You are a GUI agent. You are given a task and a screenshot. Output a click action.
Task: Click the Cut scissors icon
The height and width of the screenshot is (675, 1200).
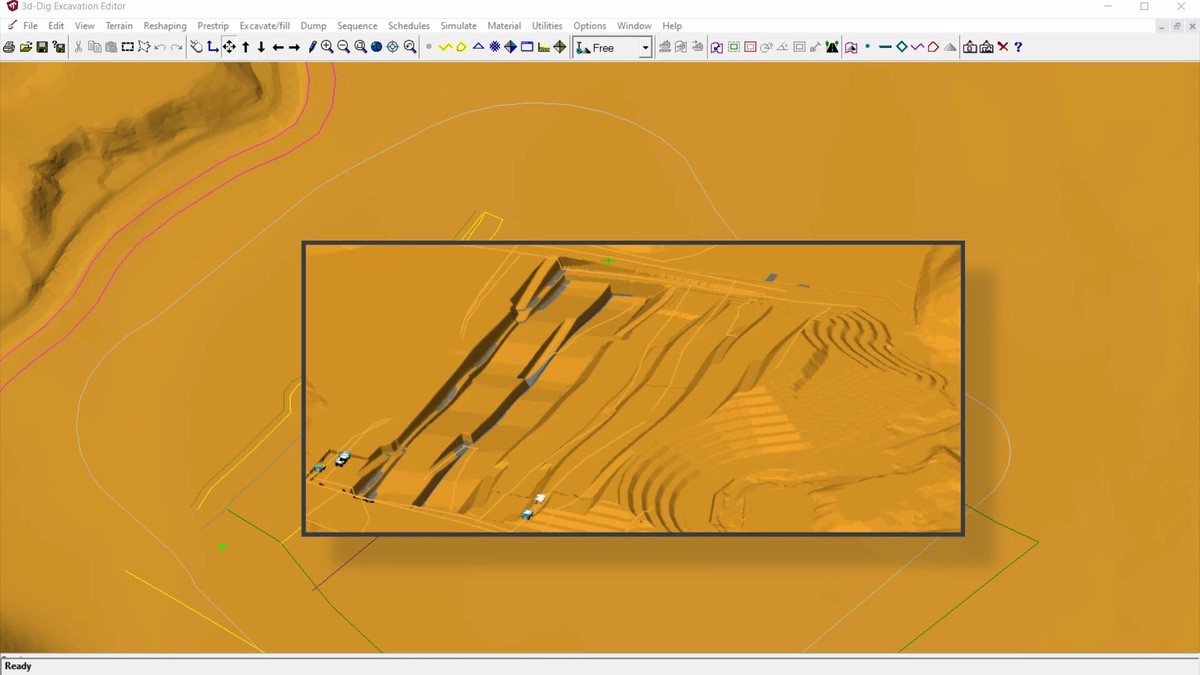pyautogui.click(x=78, y=47)
